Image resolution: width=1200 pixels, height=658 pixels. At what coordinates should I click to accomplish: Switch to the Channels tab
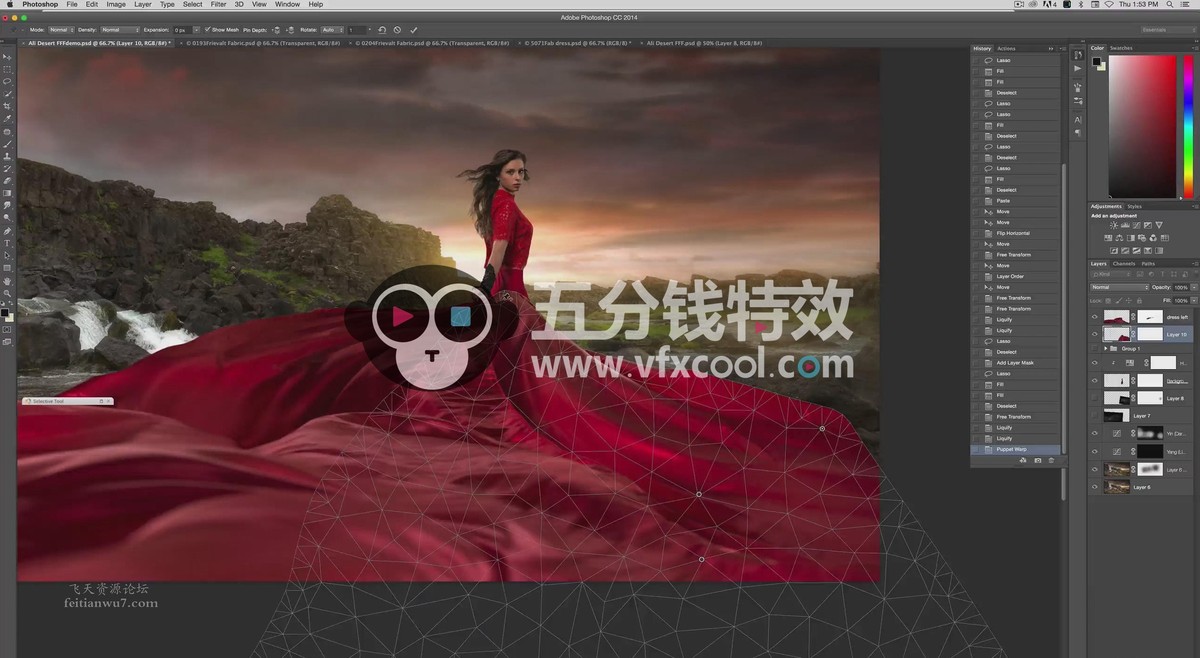click(x=1124, y=264)
